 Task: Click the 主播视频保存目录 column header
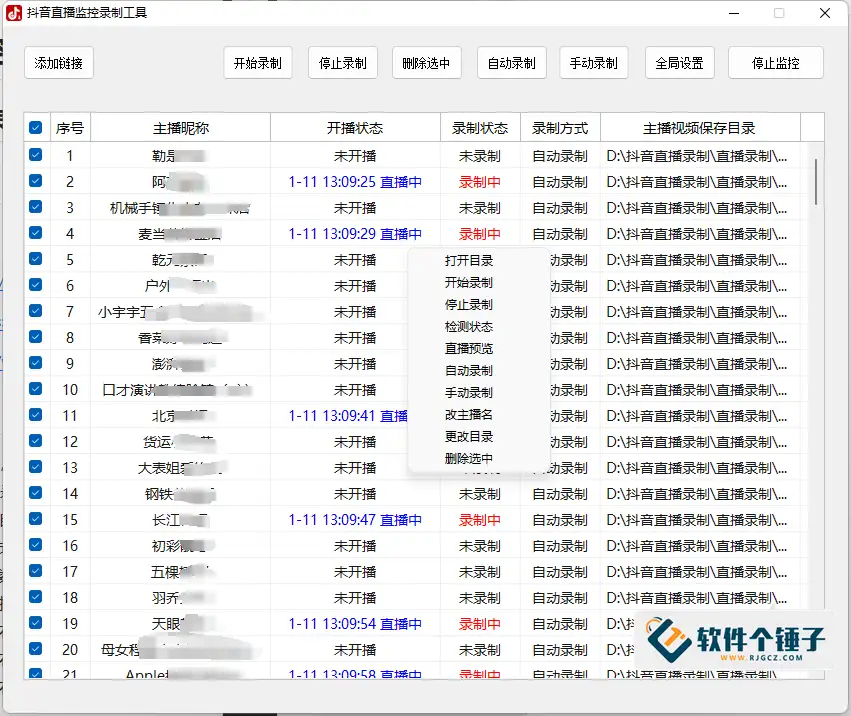click(700, 128)
